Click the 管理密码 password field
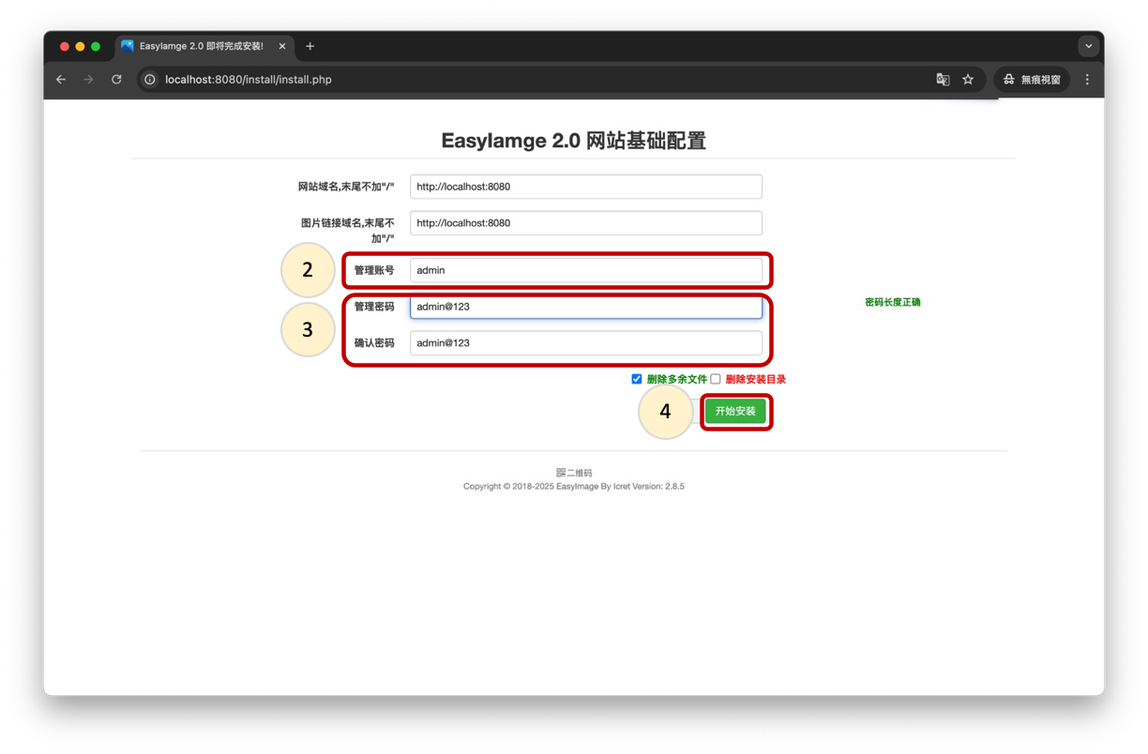Screen dimensions: 1148x754 (x=586, y=306)
